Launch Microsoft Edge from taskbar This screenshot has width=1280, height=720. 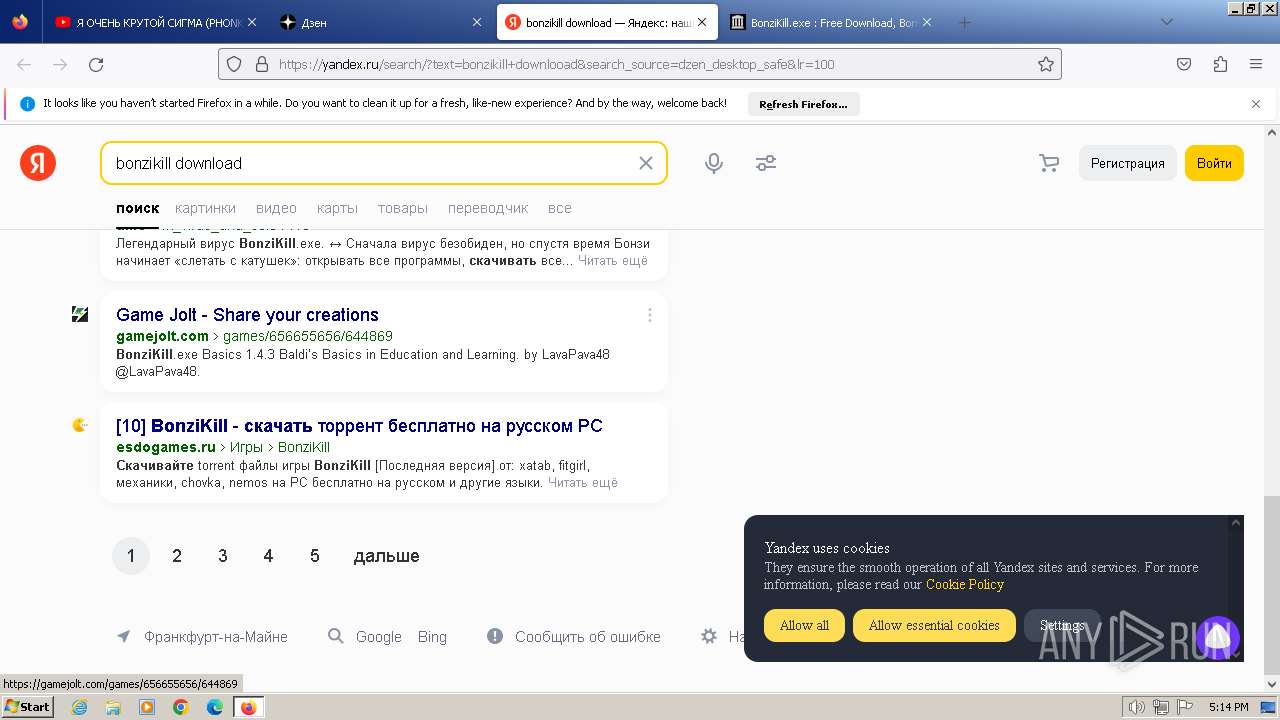tap(215, 707)
